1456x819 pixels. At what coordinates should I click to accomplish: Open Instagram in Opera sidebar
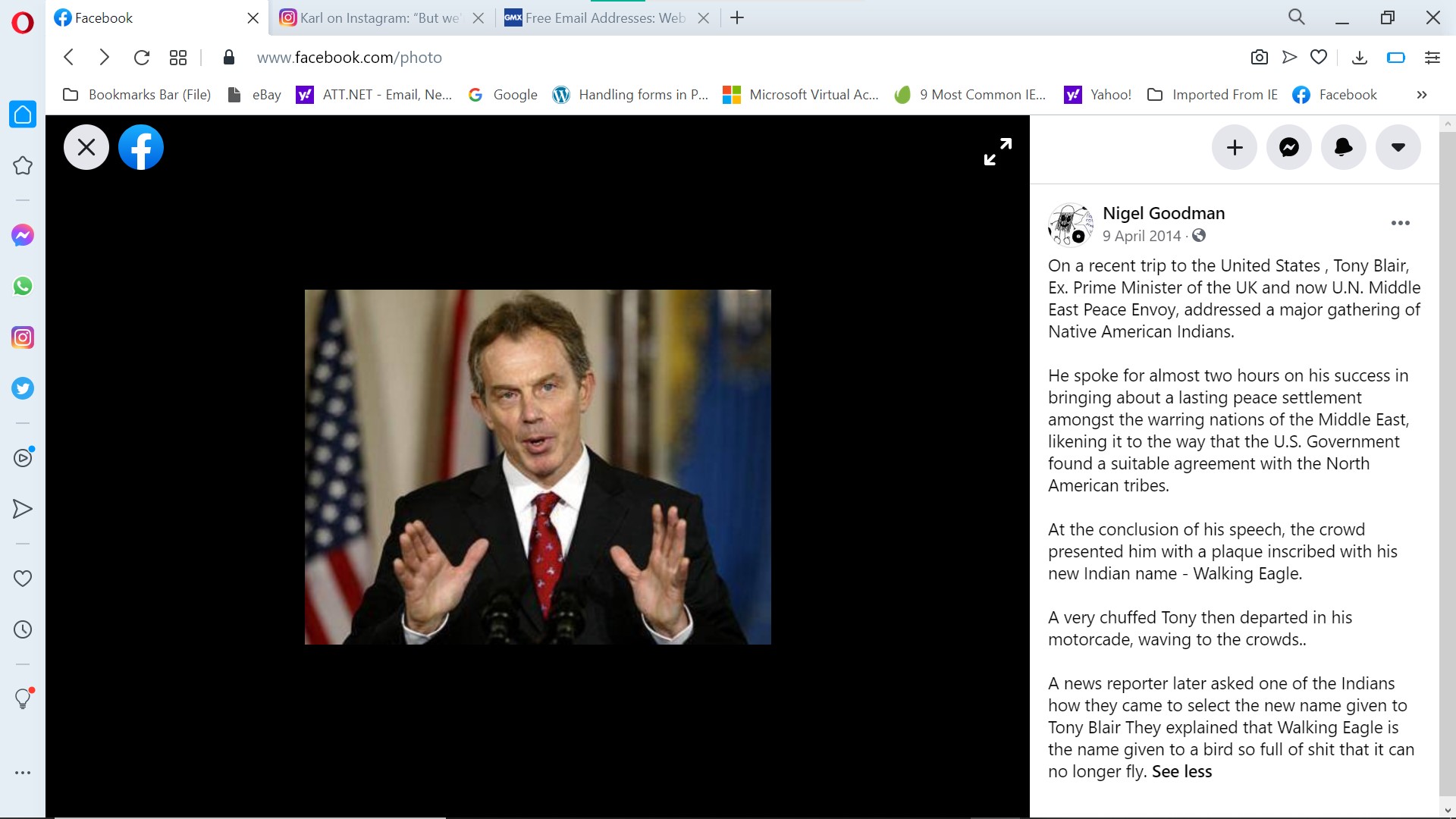pyautogui.click(x=23, y=337)
